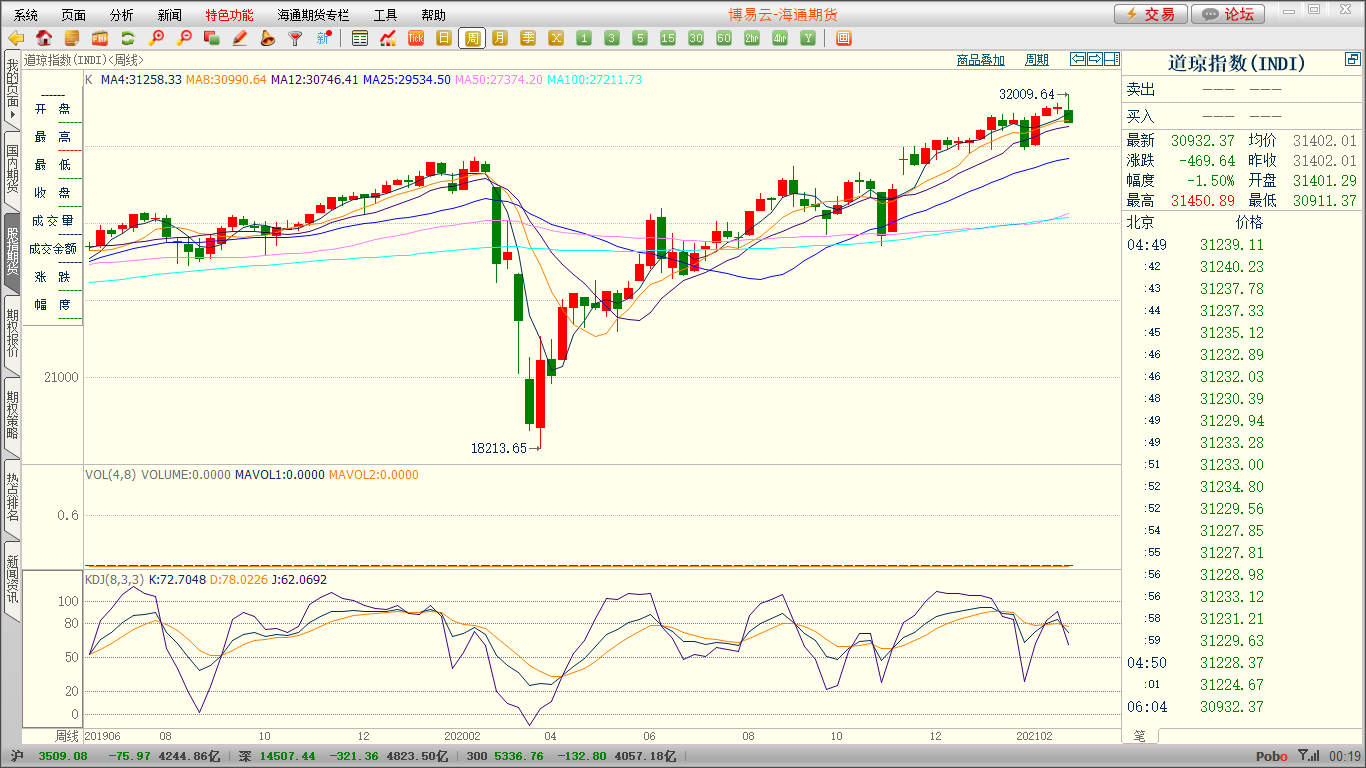Select the 1-minute period icon
Viewport: 1366px width, 768px height.
tap(584, 38)
